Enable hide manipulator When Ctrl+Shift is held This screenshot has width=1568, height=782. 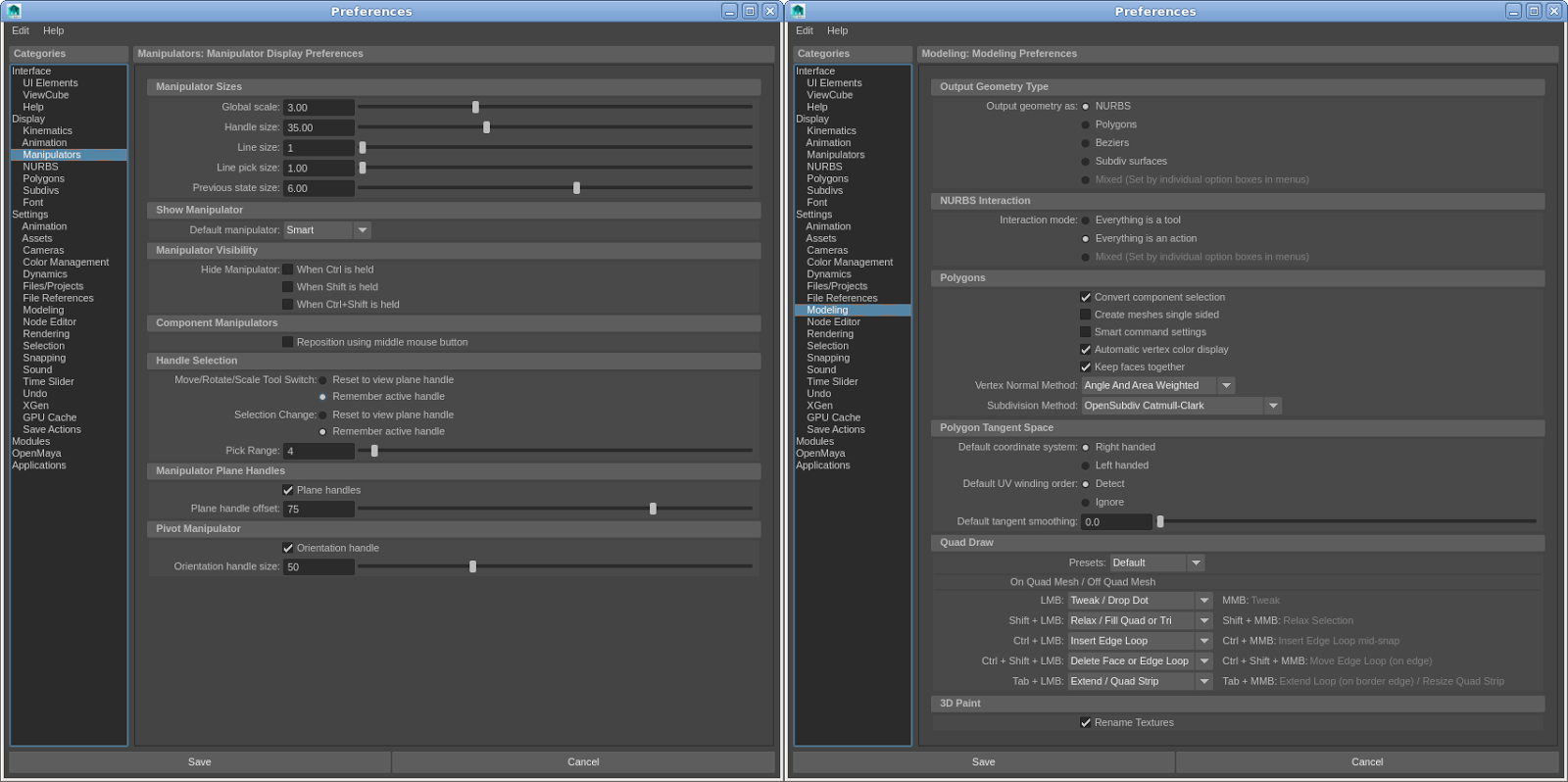tap(288, 305)
